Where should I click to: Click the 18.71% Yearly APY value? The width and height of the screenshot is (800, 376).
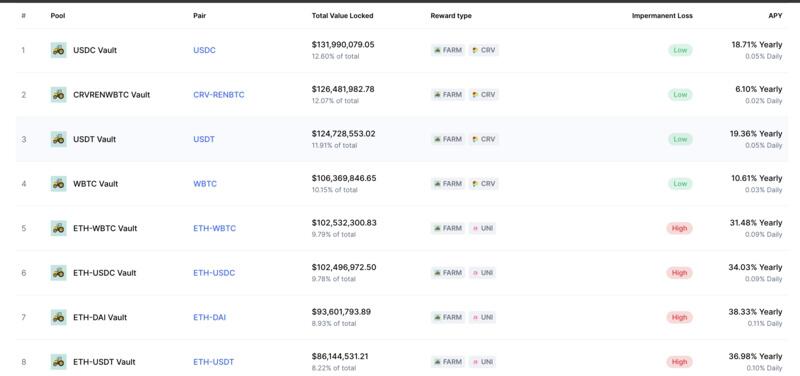click(x=757, y=44)
